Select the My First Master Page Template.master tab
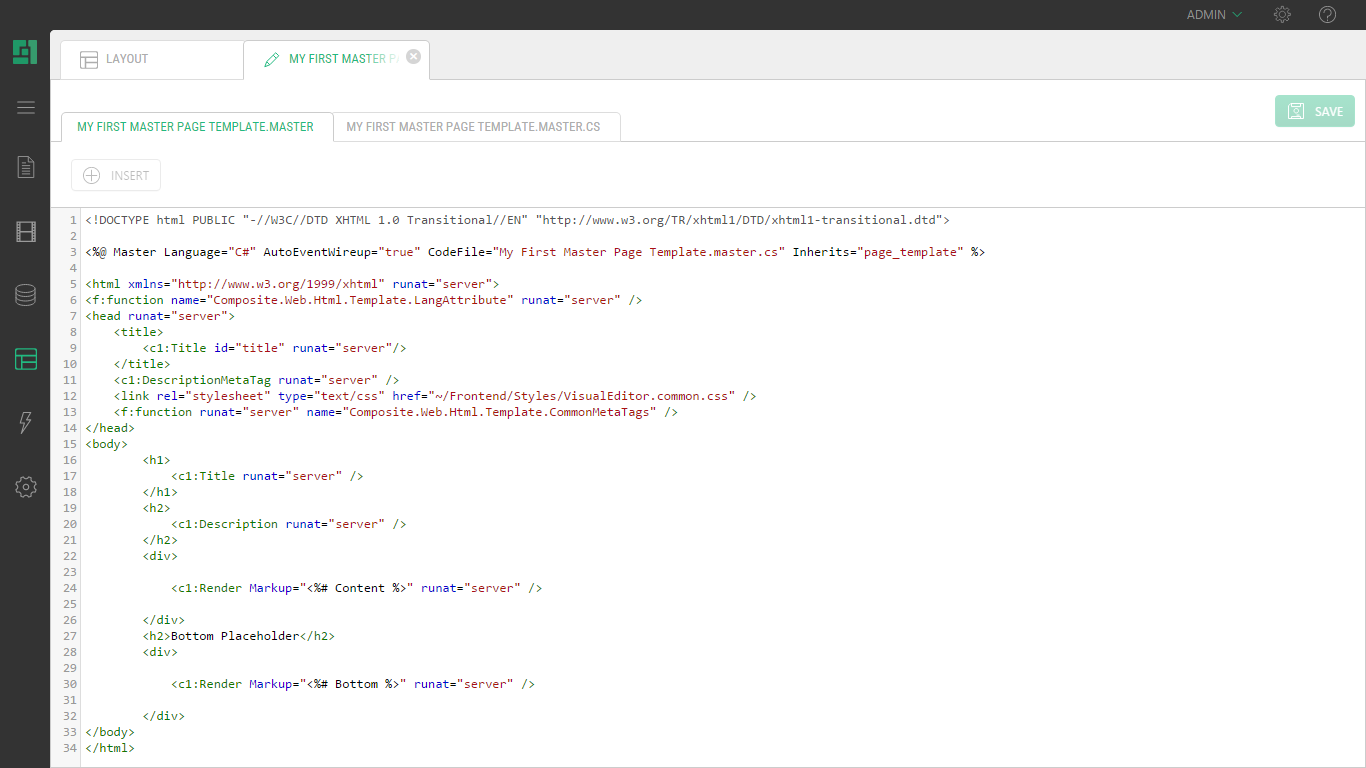The width and height of the screenshot is (1366, 768). coord(195,127)
